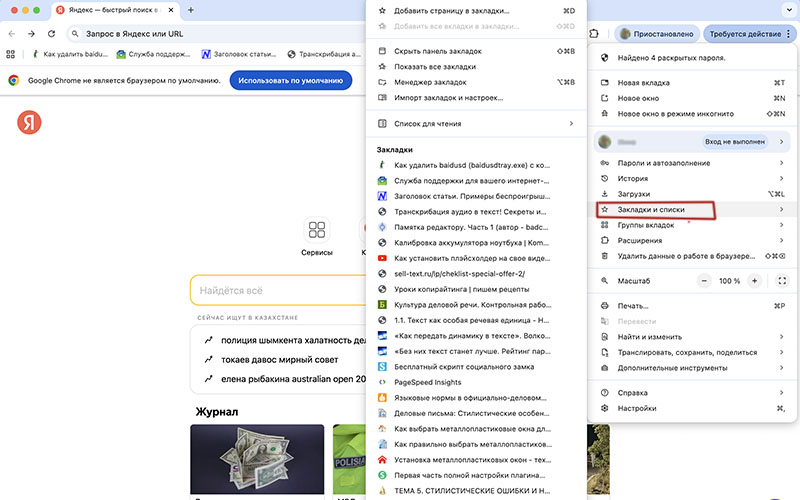Click the Yandex Я logo
This screenshot has height=500, width=800.
pos(29,122)
